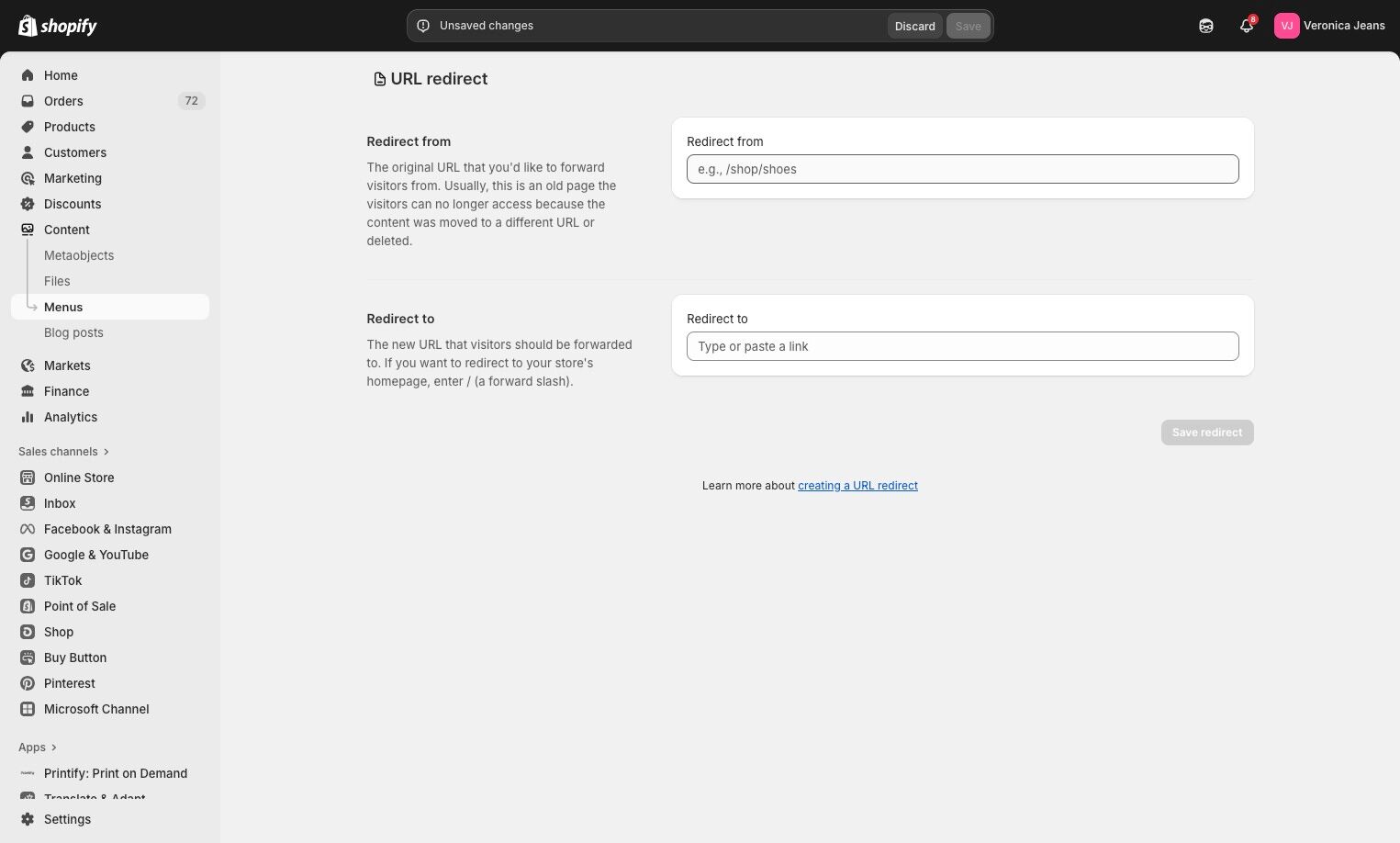
Task: Click the Printify app icon
Action: click(28, 773)
